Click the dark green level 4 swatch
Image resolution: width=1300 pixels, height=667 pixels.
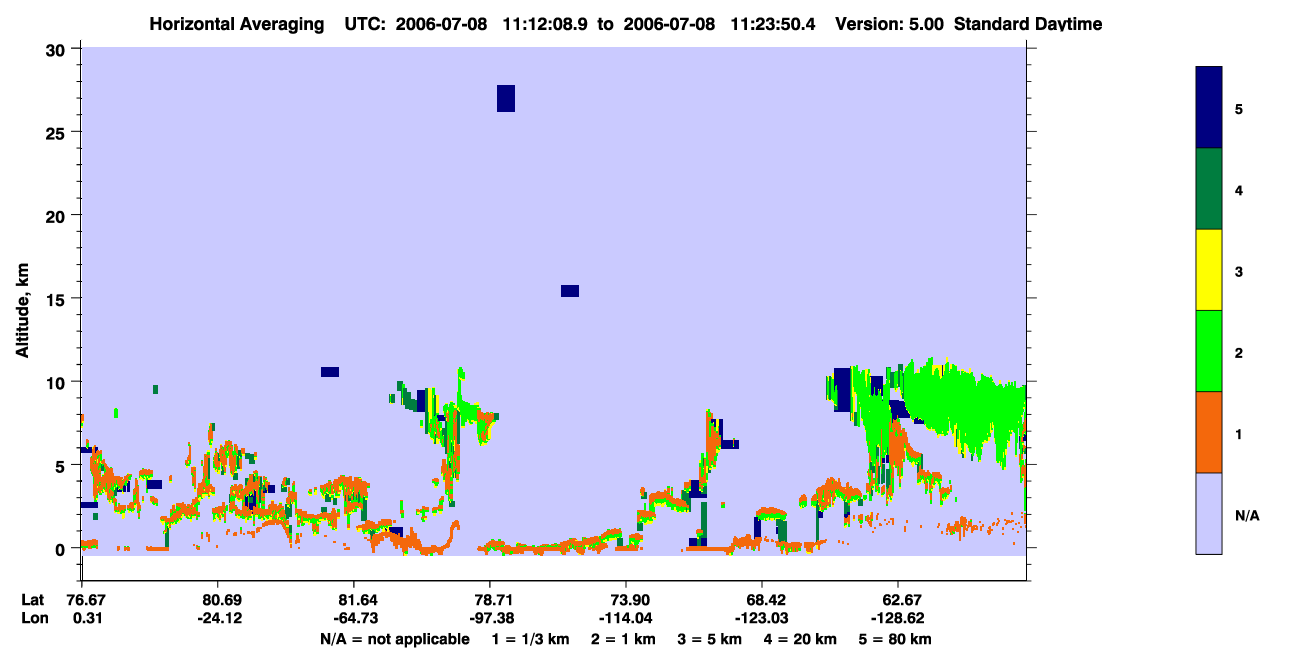click(x=1209, y=189)
